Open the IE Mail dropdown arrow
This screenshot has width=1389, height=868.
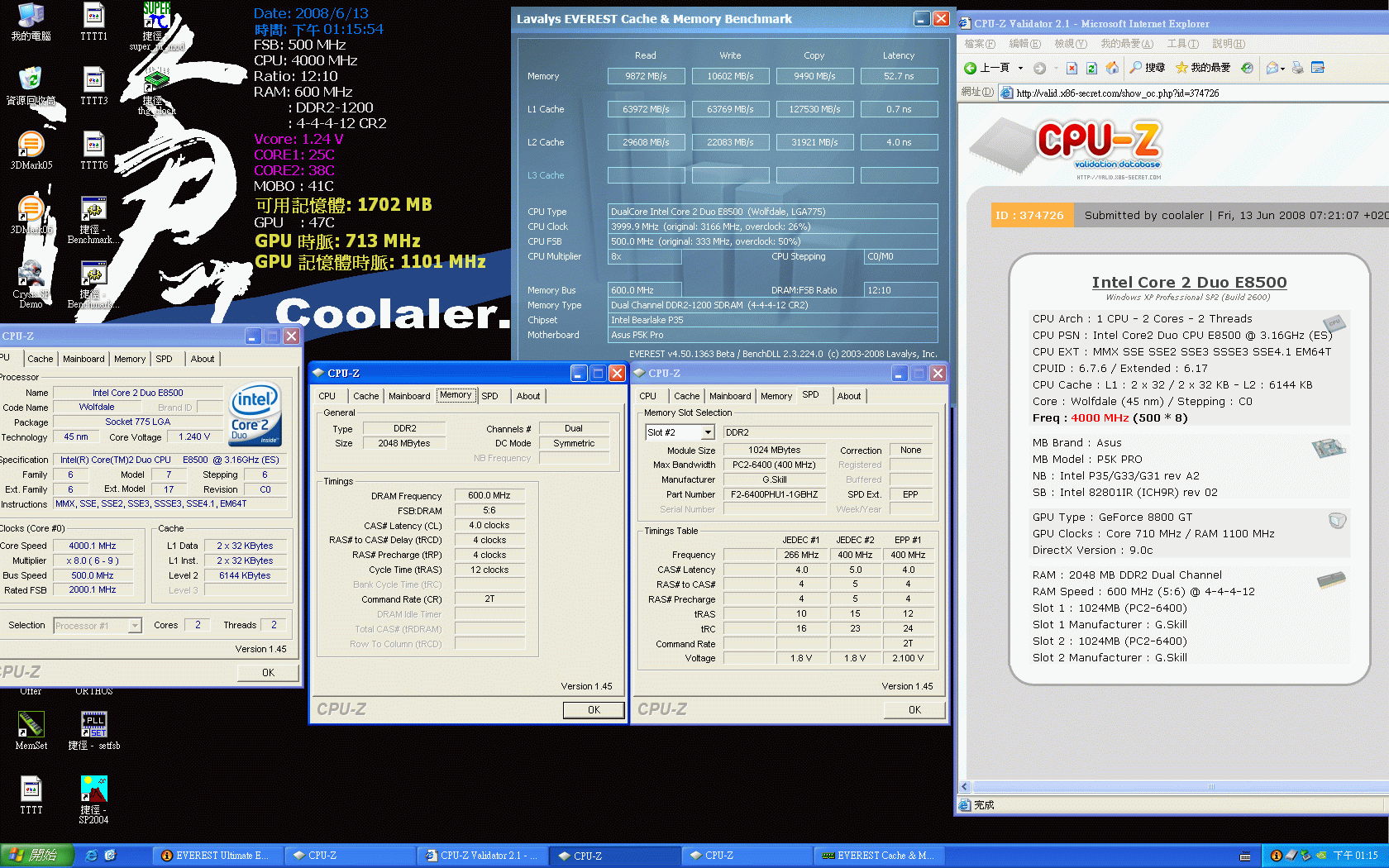[1282, 68]
